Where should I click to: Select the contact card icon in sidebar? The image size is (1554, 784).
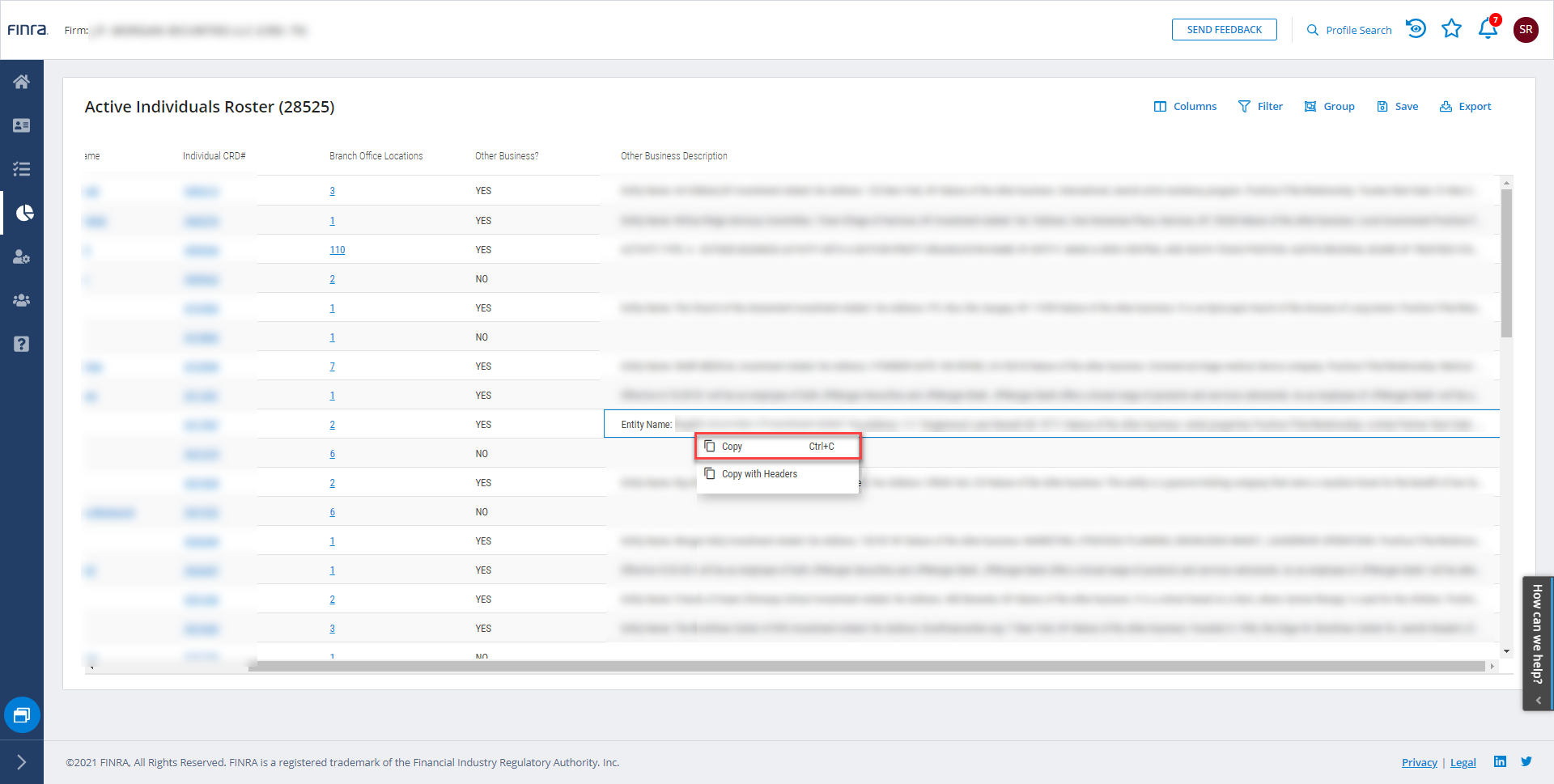coord(22,125)
